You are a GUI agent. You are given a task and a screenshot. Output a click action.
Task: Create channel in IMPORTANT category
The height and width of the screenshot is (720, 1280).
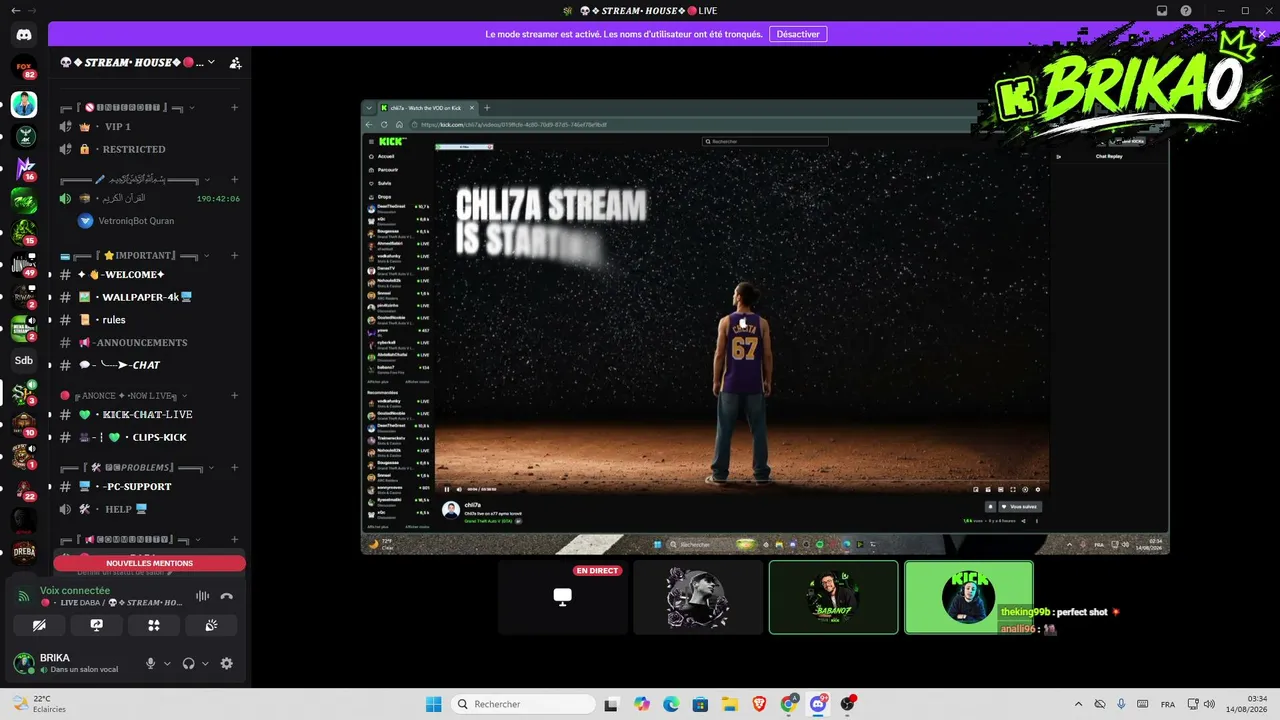(x=235, y=255)
